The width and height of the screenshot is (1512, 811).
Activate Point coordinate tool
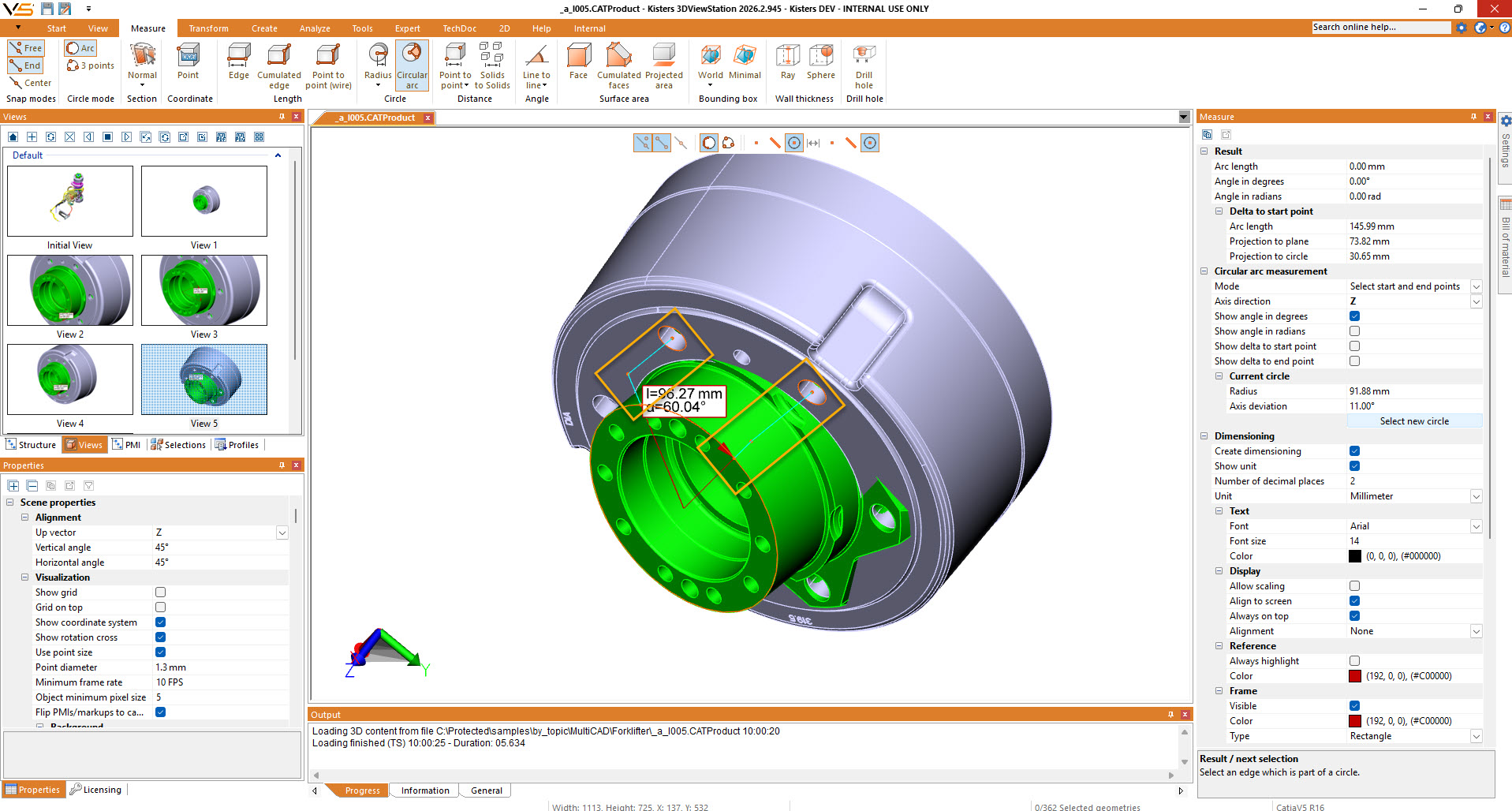pos(189,62)
